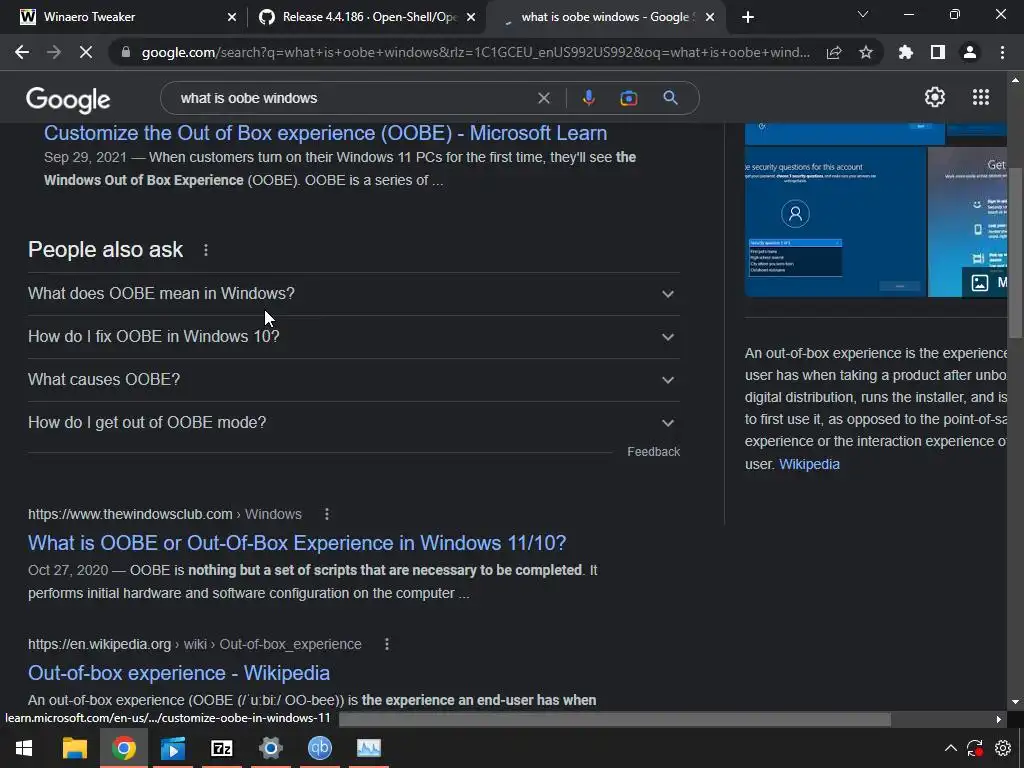Open the Chrome three-dot menu
Screen dimensions: 1024x768
1002,52
